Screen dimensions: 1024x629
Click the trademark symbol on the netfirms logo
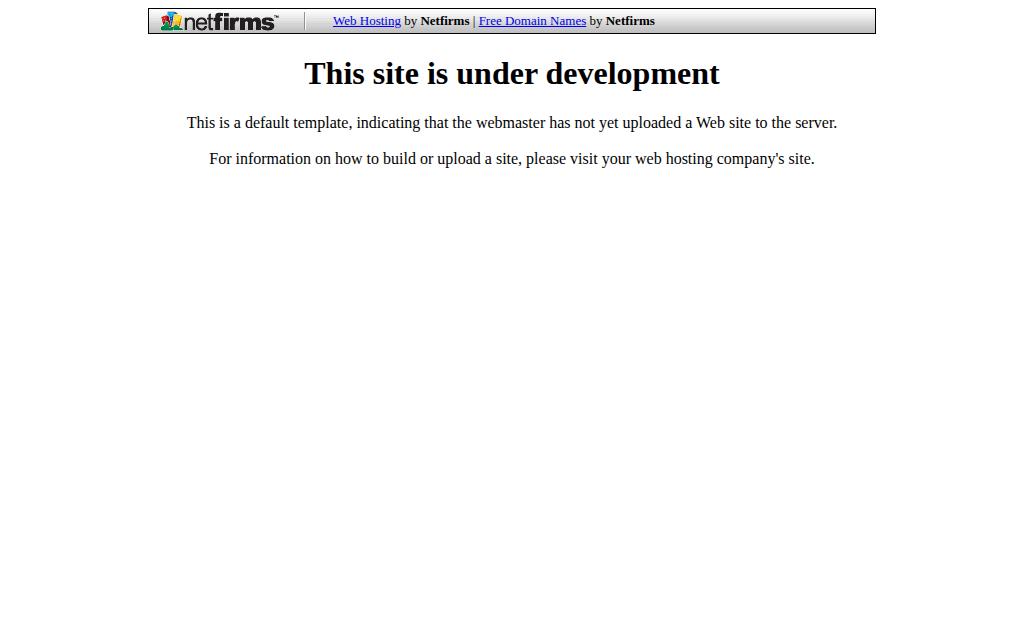point(276,16)
